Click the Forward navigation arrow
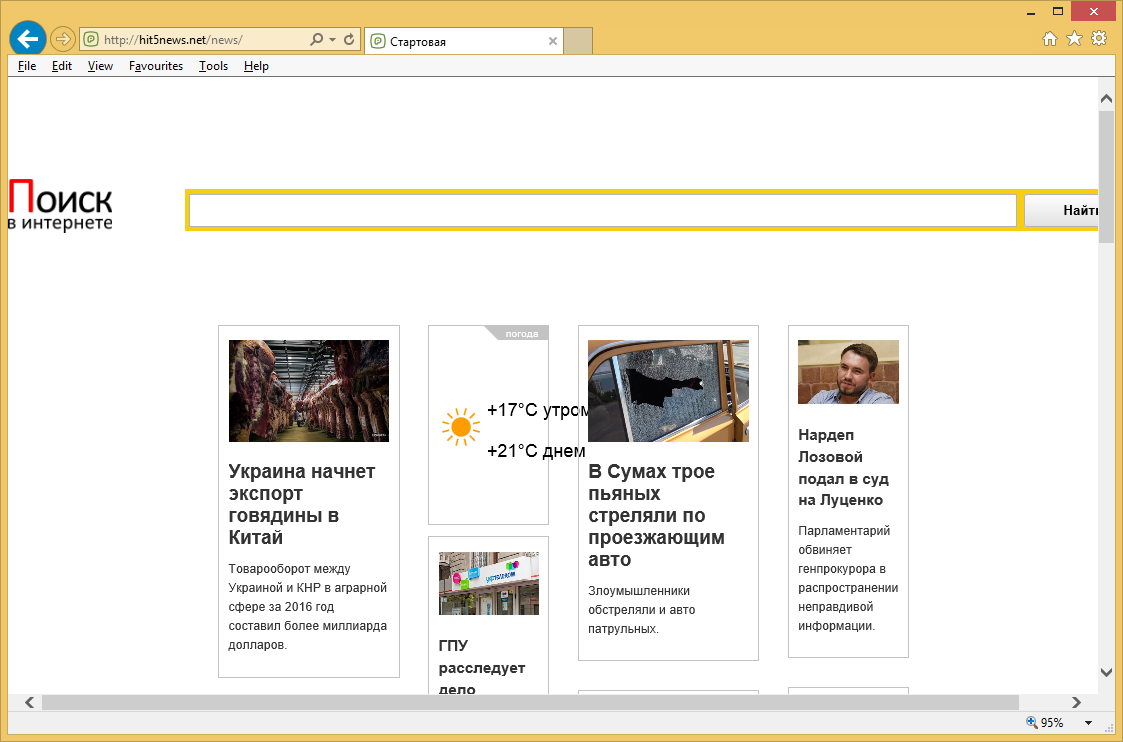This screenshot has height=742, width=1123. tap(63, 39)
